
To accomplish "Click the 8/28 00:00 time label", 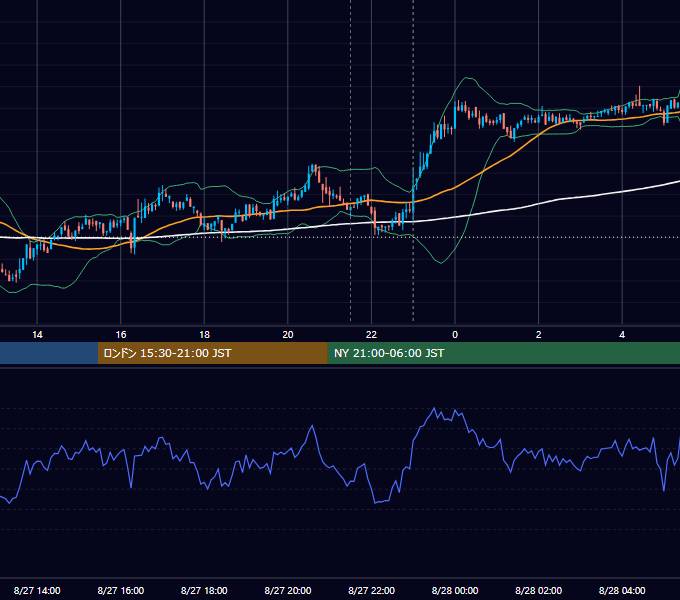I will pyautogui.click(x=455, y=590).
